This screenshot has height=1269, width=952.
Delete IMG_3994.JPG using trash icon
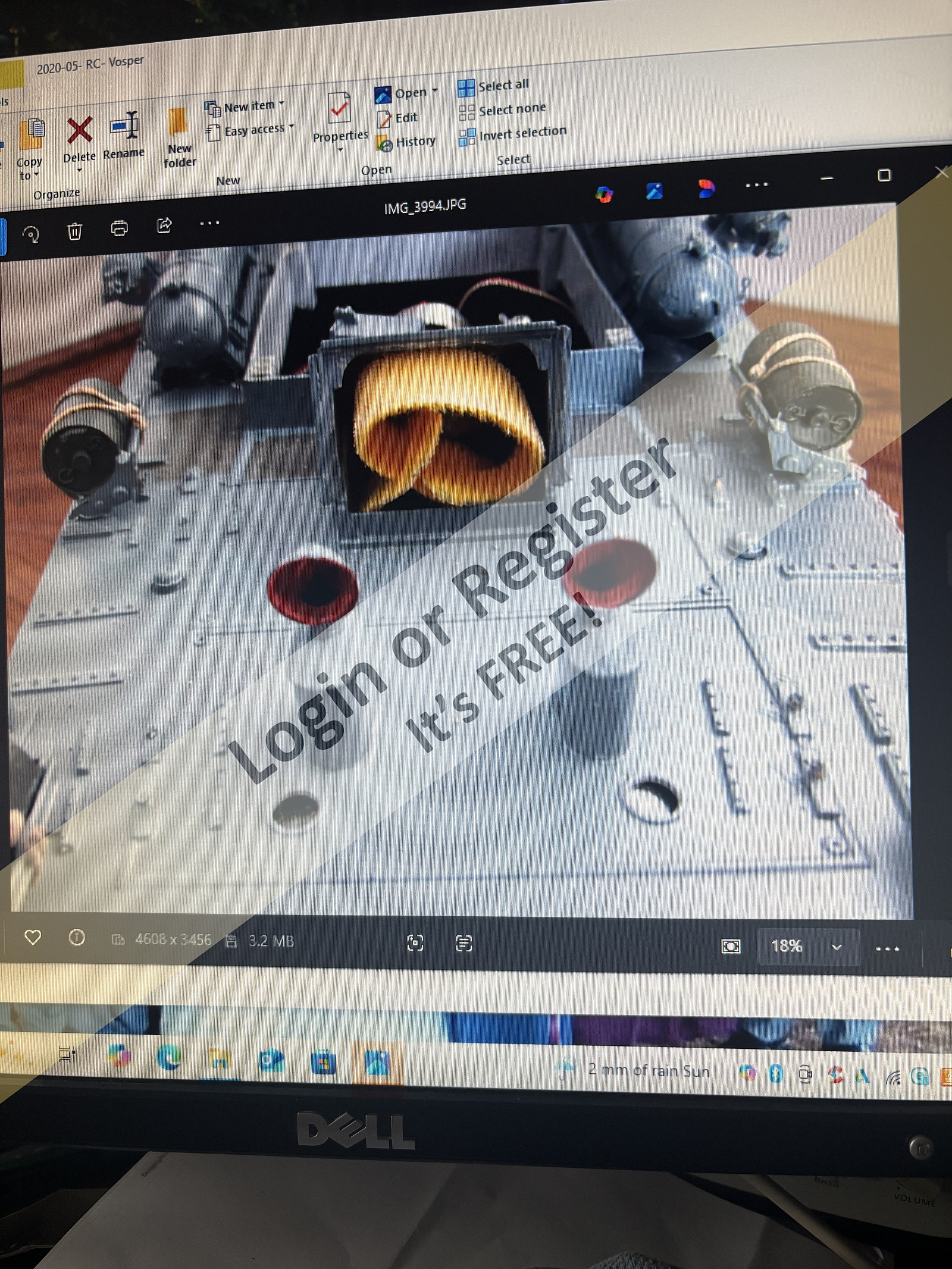(74, 231)
